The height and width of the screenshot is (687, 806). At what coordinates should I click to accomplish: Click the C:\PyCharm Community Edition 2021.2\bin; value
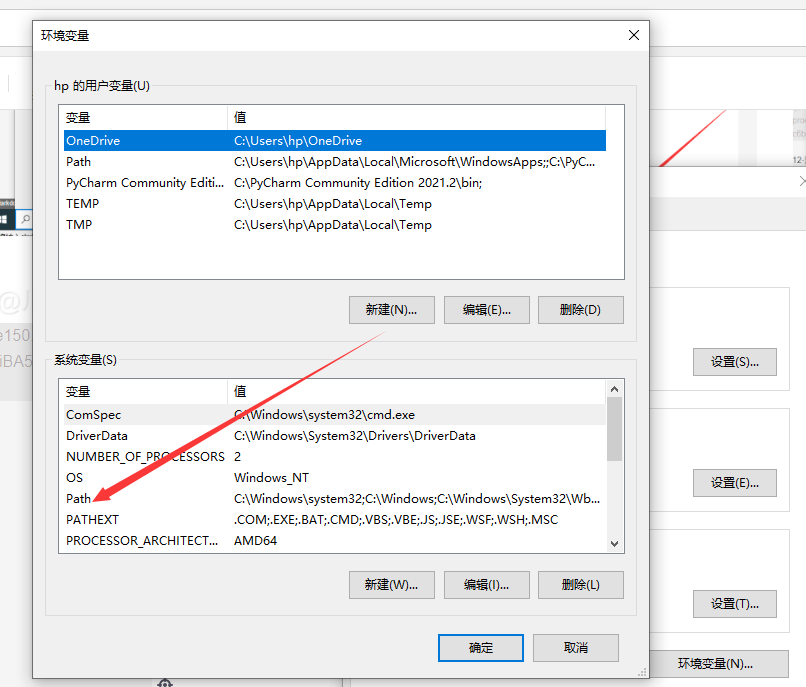pyautogui.click(x=358, y=183)
